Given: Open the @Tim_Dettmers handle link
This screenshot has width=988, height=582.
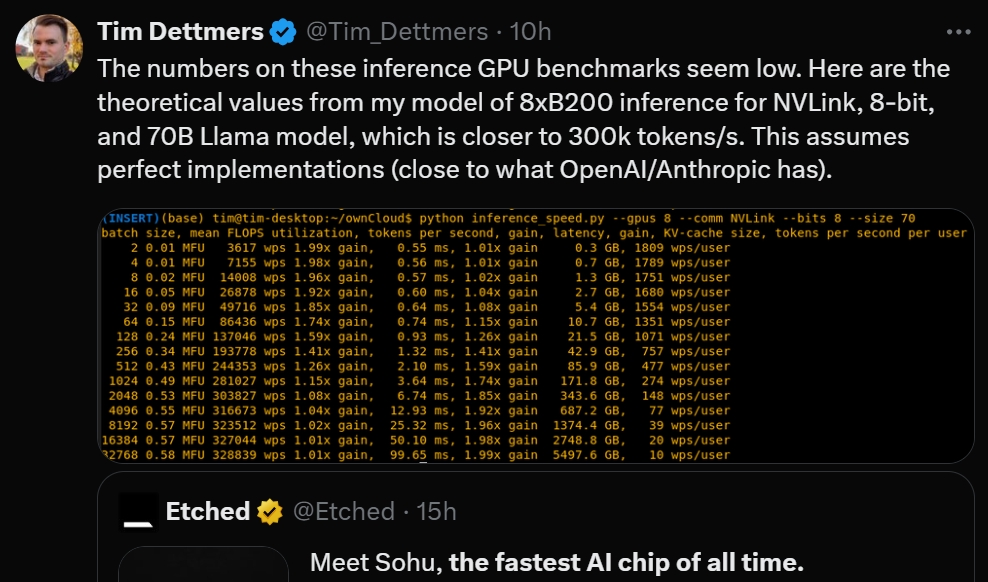Looking at the screenshot, I should [x=397, y=31].
